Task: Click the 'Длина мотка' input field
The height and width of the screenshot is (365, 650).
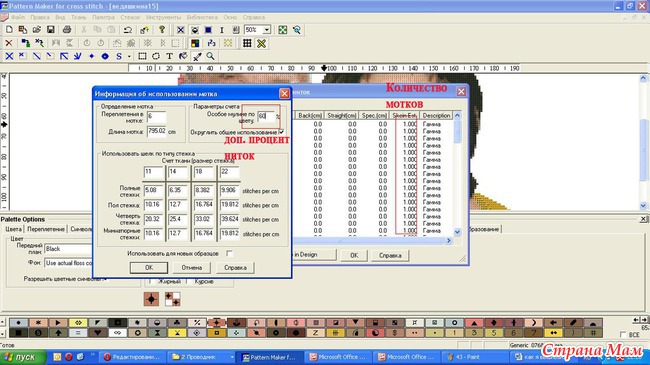Action: click(x=156, y=131)
